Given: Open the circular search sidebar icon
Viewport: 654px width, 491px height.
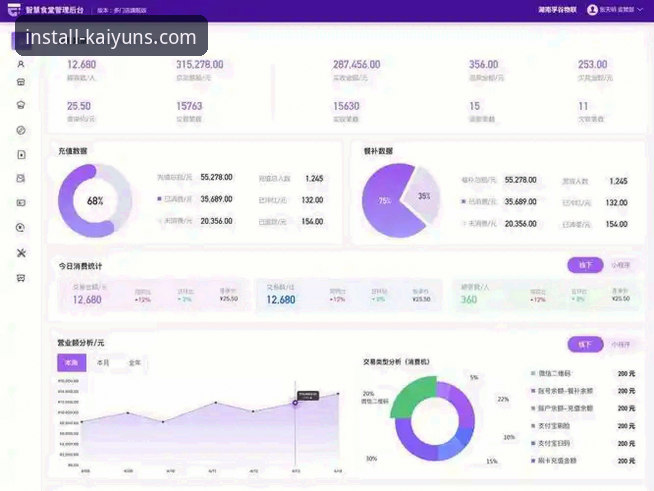Looking at the screenshot, I should click(20, 228).
